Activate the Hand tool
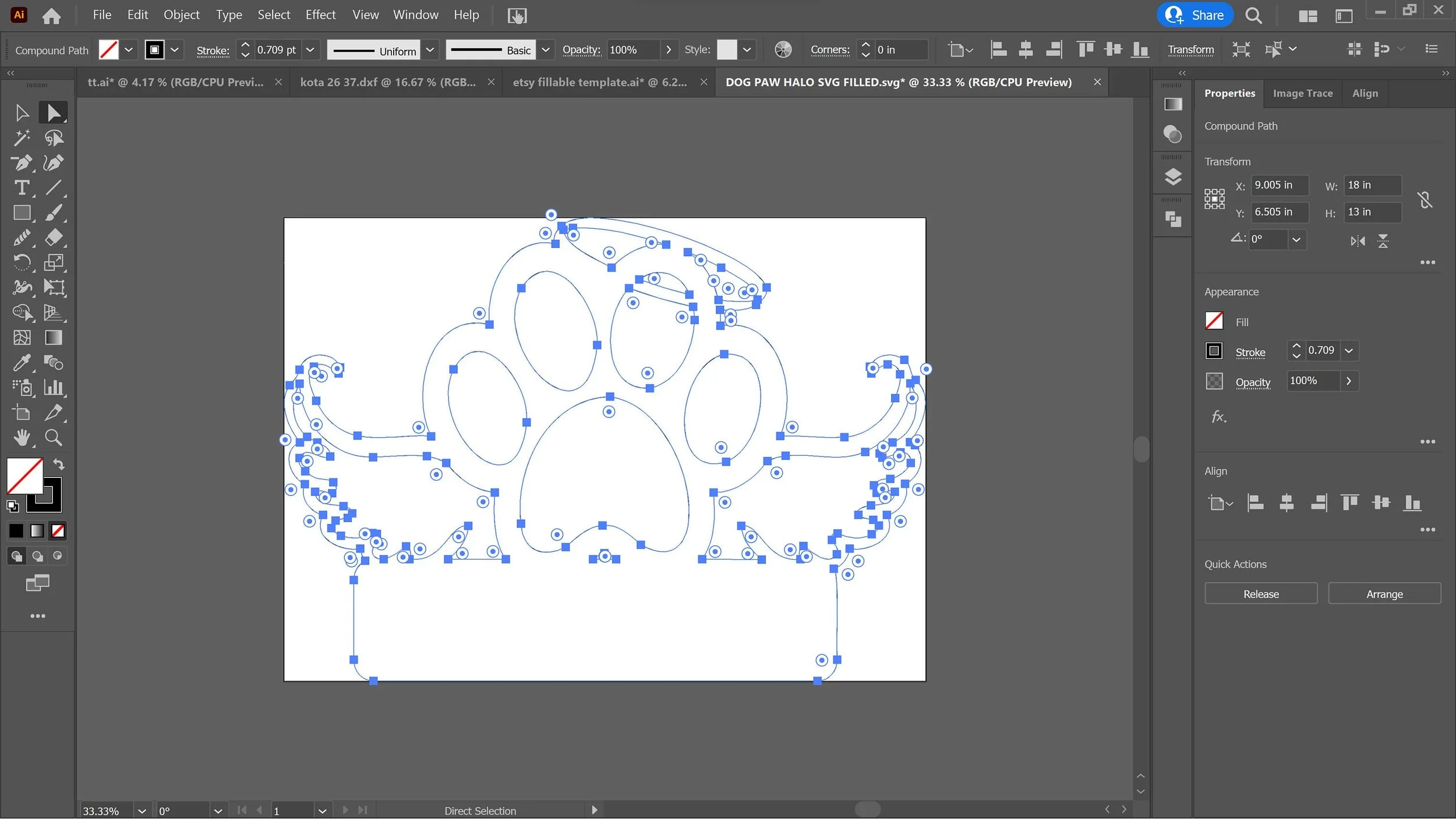Image resolution: width=1456 pixels, height=819 pixels. tap(22, 438)
